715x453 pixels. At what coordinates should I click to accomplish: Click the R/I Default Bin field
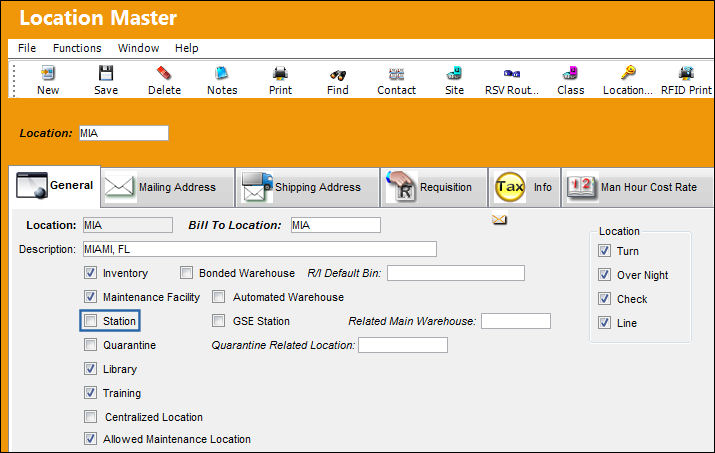456,273
